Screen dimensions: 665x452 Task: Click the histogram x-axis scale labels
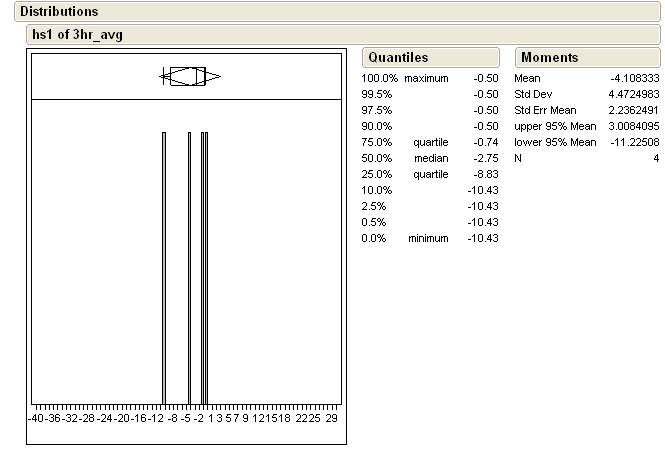tap(186, 417)
